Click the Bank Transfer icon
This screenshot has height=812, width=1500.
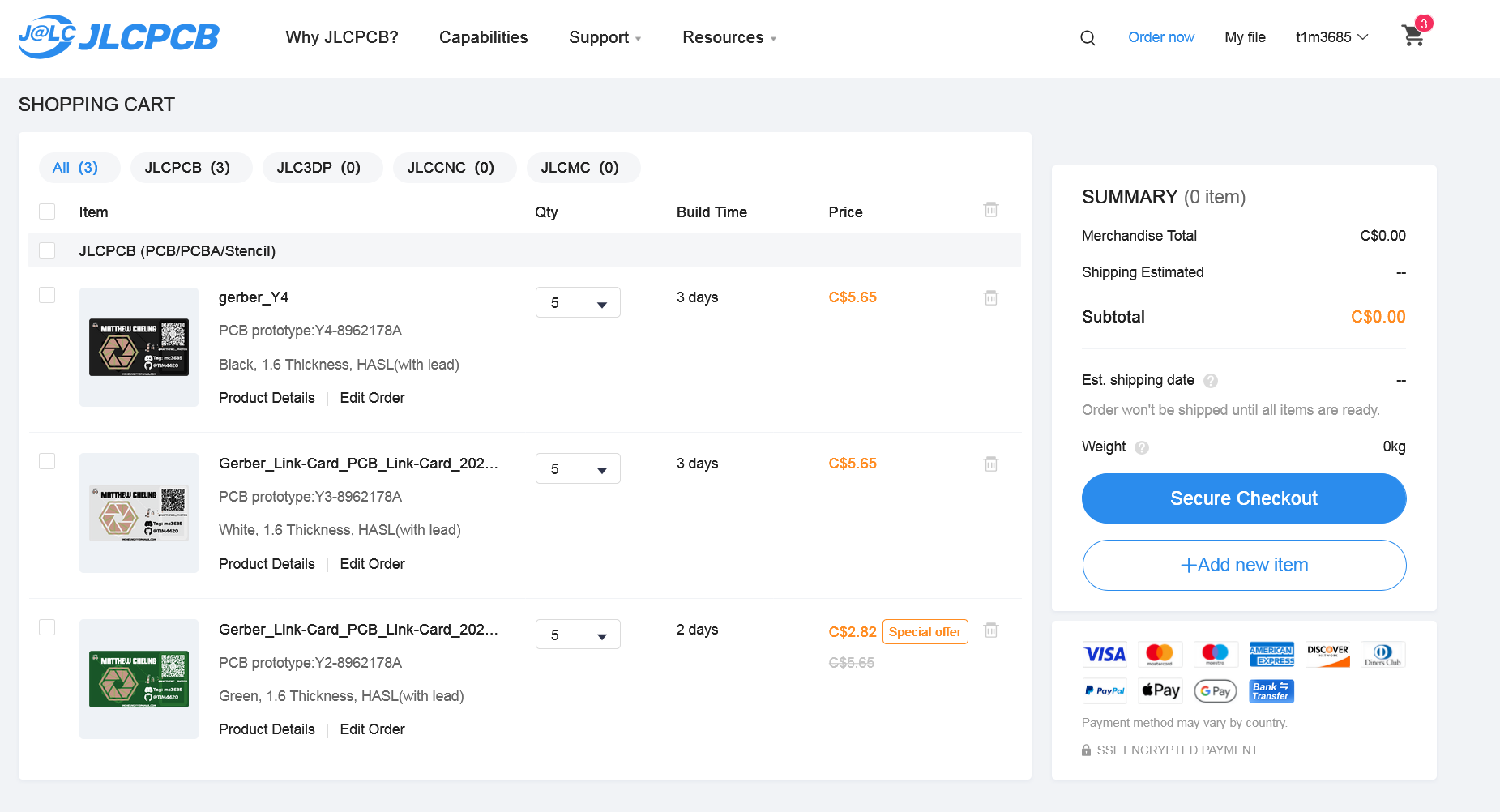1271,690
